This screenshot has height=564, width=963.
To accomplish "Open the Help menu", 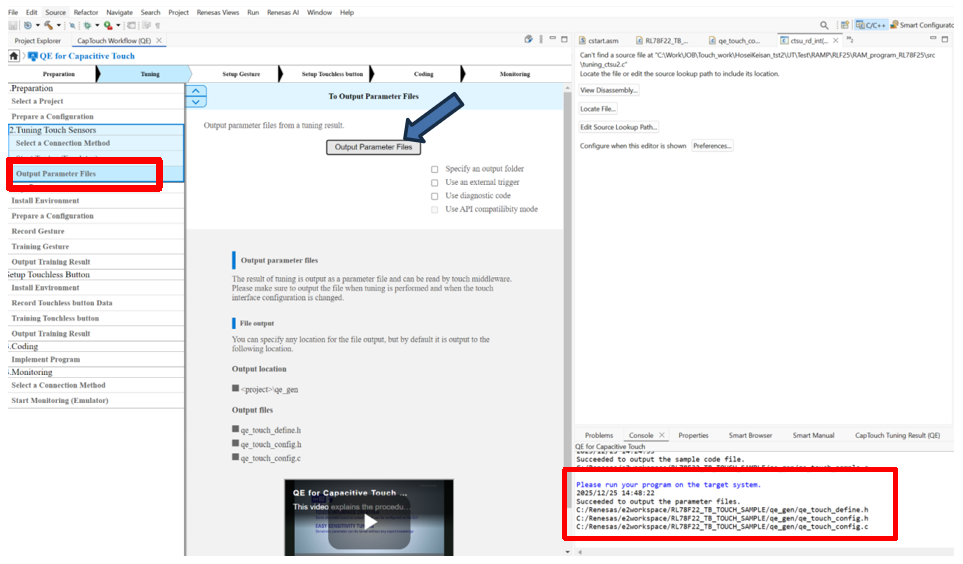I will (x=347, y=12).
